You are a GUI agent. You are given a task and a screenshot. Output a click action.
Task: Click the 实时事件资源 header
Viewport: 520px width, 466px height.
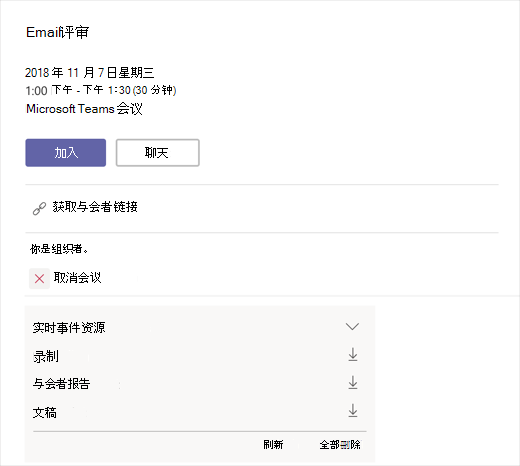tap(69, 328)
